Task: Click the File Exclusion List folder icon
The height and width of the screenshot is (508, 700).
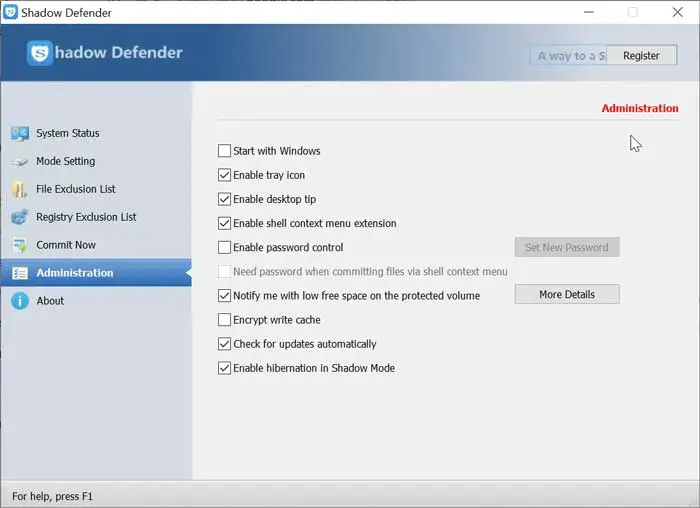Action: (19, 189)
